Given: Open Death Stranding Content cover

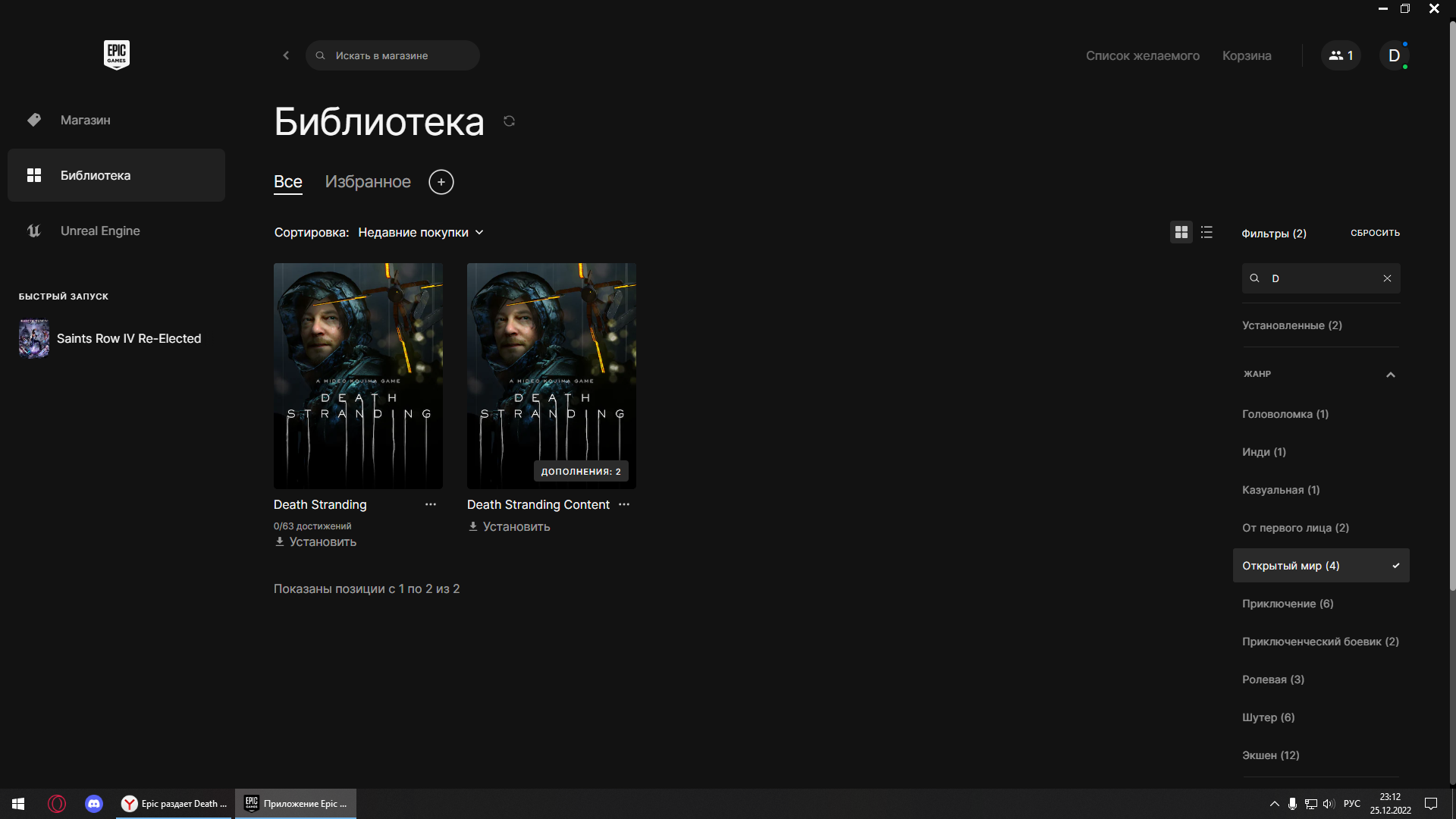Looking at the screenshot, I should click(551, 375).
